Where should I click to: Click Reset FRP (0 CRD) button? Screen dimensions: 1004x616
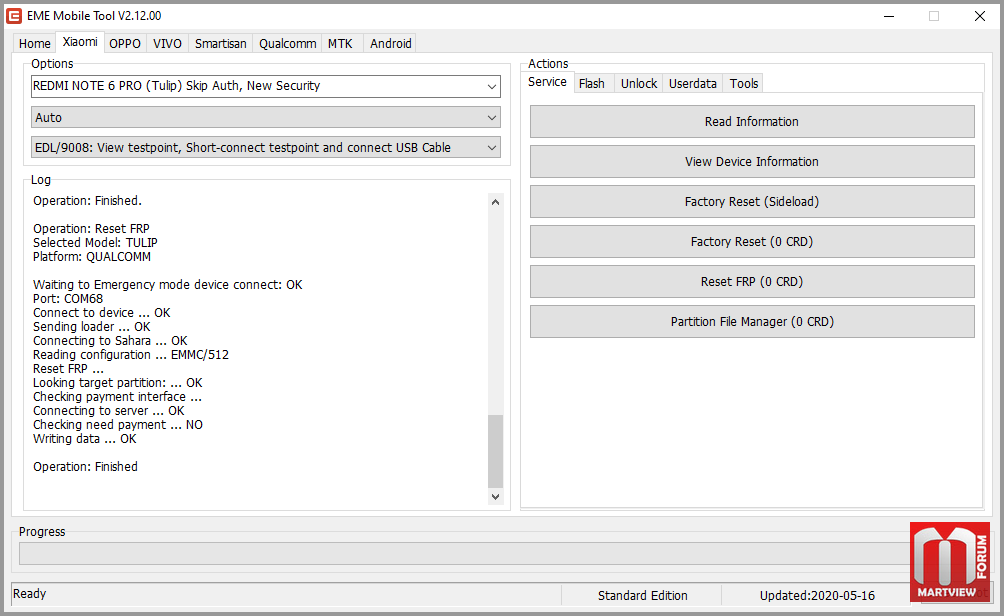752,282
